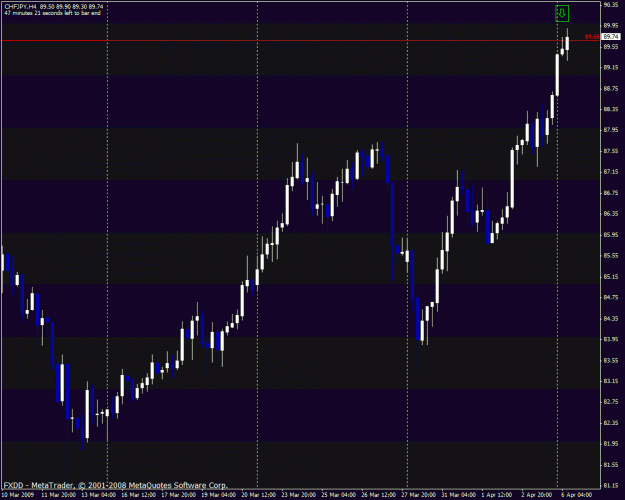
Task: Click the '19 Mar 04:00' time label
Action: (218, 495)
